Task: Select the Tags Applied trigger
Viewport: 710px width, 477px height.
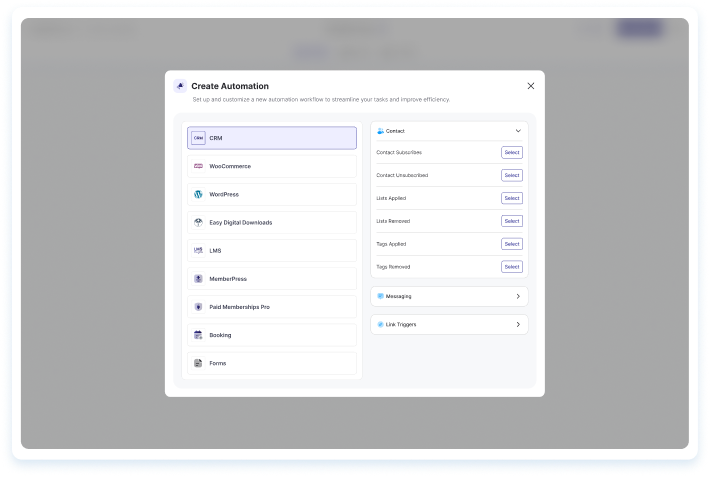Action: (x=512, y=244)
